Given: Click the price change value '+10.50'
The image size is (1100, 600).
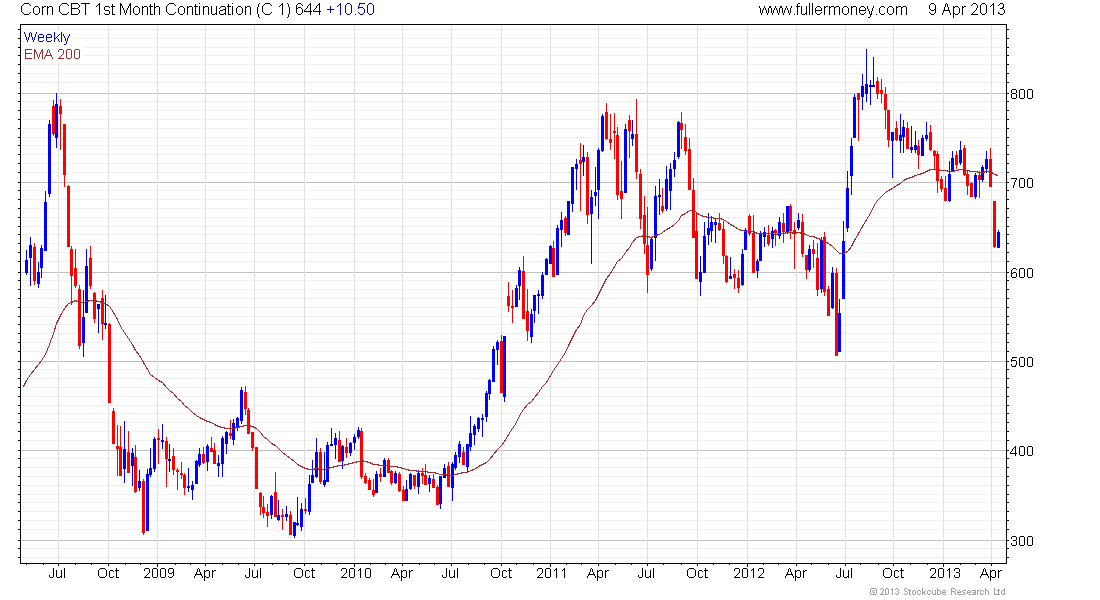Looking at the screenshot, I should point(350,10).
